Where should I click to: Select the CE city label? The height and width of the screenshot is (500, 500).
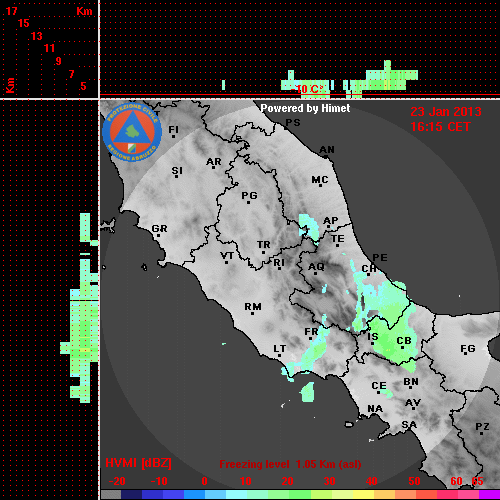click(379, 386)
